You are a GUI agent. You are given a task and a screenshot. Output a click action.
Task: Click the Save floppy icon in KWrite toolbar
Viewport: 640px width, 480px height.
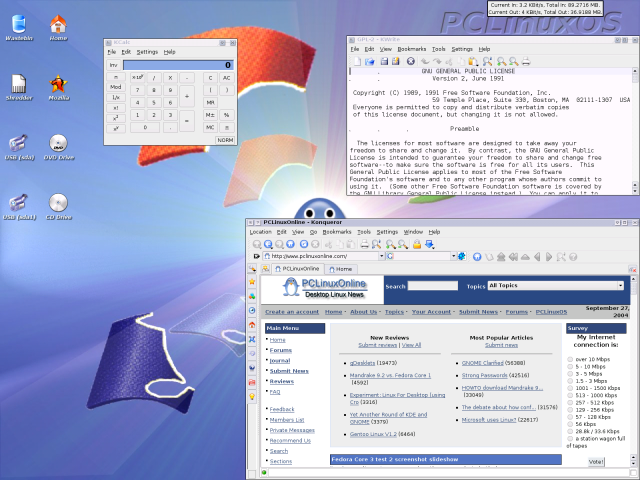[384, 61]
